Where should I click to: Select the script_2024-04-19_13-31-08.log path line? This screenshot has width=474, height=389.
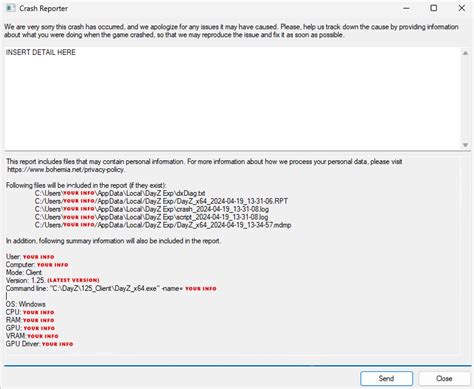click(x=151, y=217)
